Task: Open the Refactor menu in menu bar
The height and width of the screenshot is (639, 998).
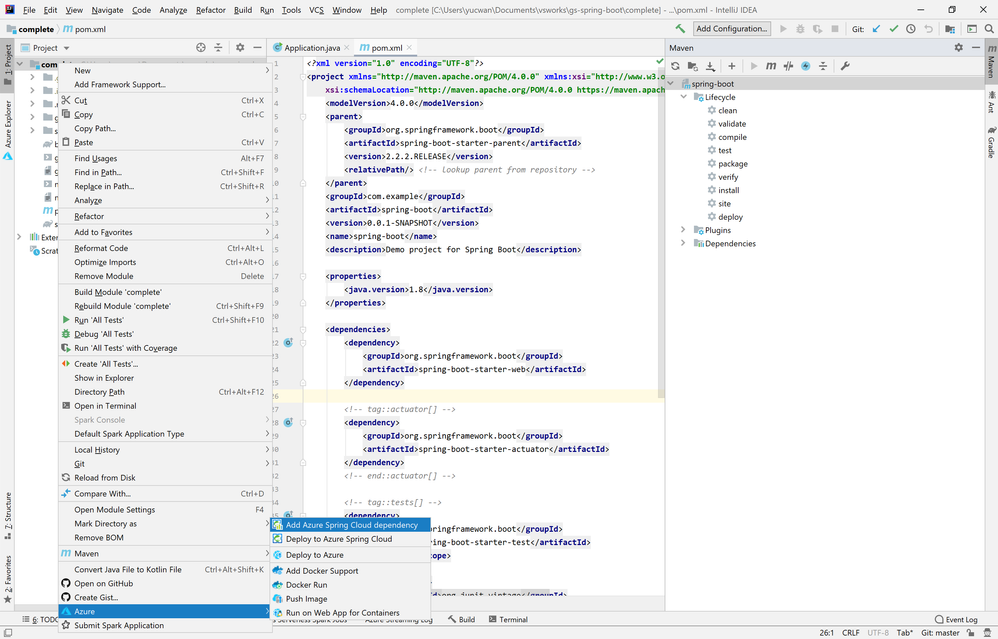Action: click(211, 10)
